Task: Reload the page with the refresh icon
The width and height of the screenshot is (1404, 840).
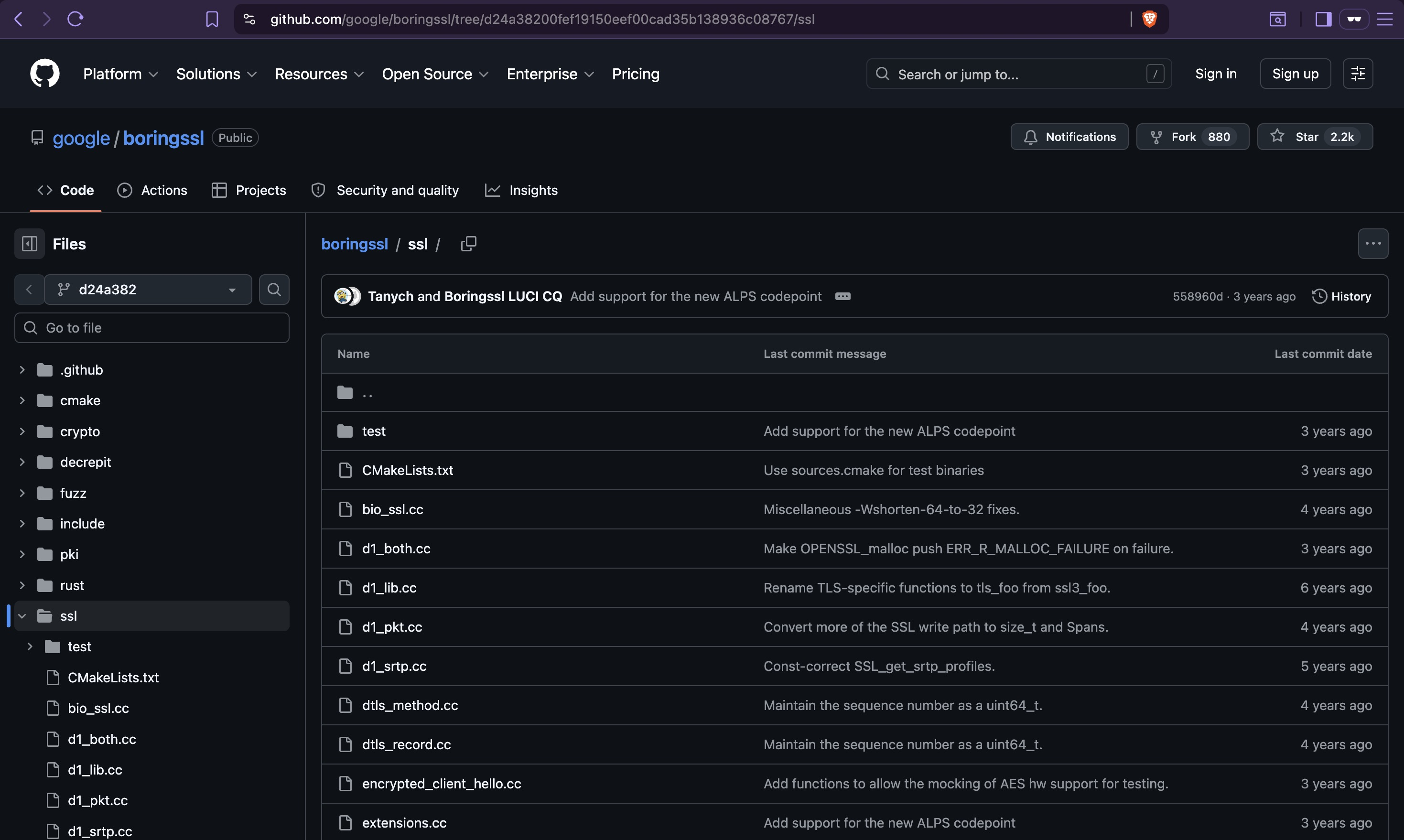Action: pos(76,19)
